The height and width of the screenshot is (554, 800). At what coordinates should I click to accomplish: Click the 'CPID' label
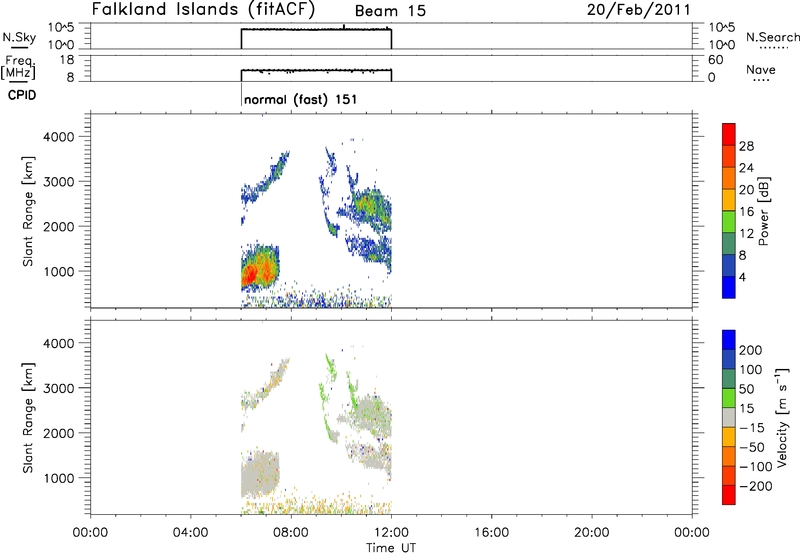[22, 95]
